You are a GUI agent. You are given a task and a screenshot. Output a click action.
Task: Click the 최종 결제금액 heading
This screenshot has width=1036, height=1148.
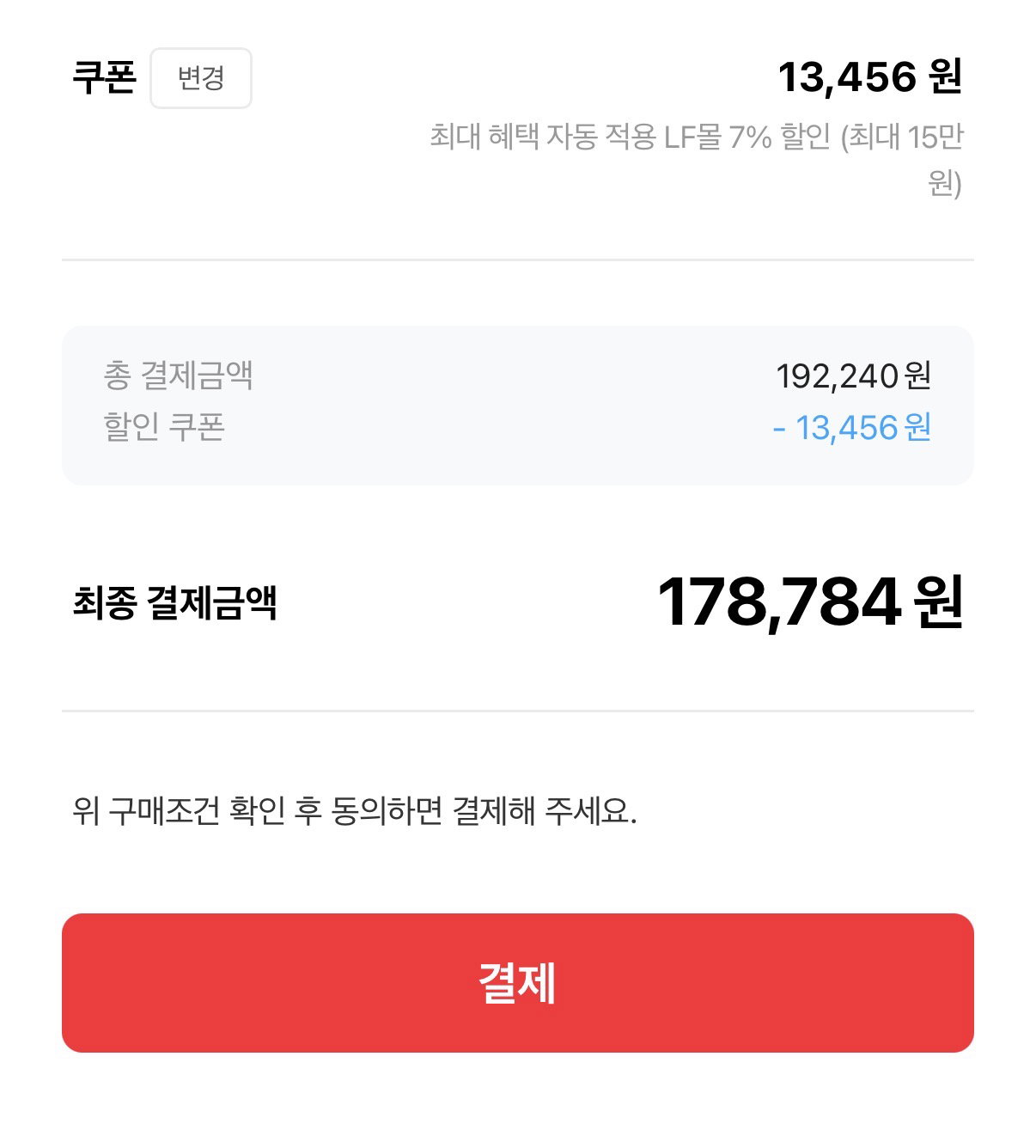174,602
